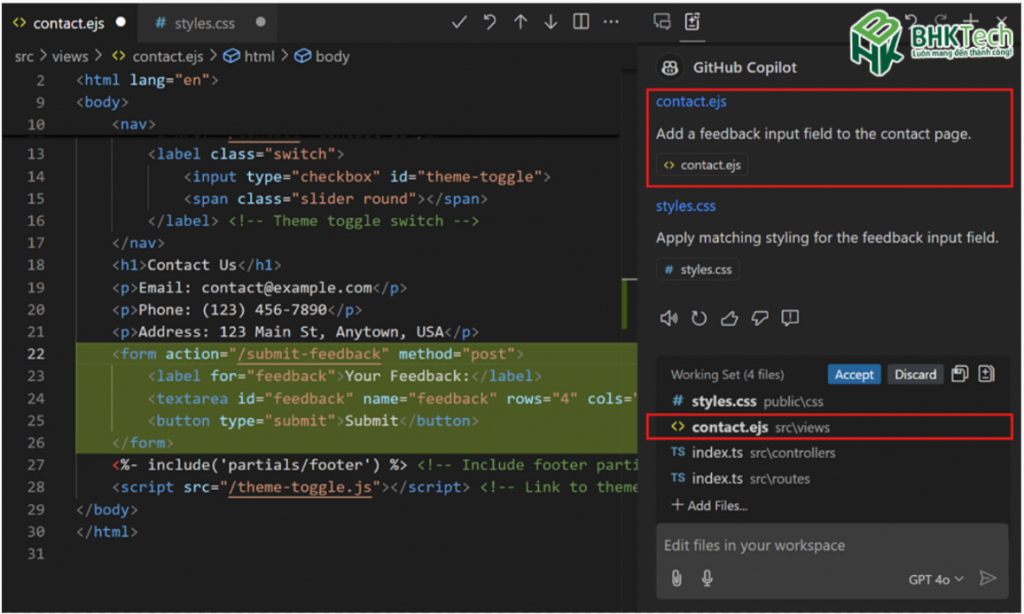Open the split editor icon
This screenshot has width=1024, height=614.
point(581,21)
